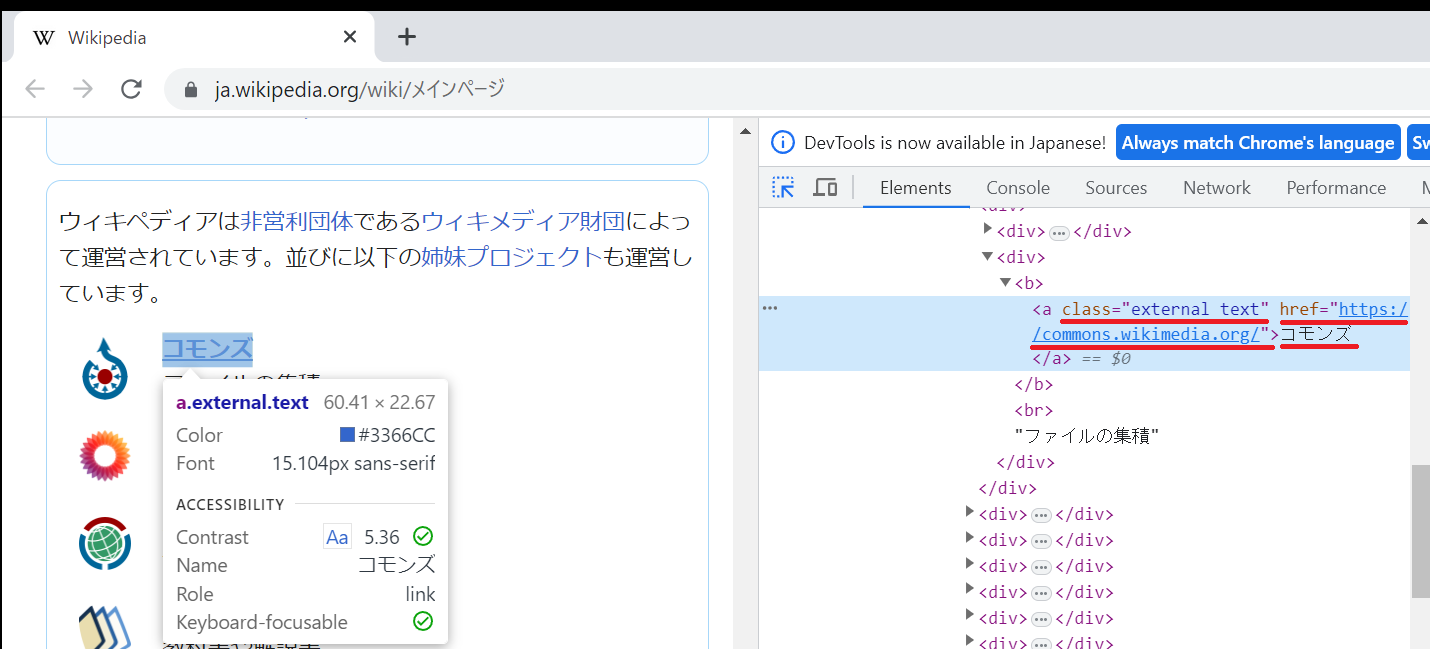The width and height of the screenshot is (1430, 649).
Task: Click the browser forward arrow
Action: tap(83, 89)
